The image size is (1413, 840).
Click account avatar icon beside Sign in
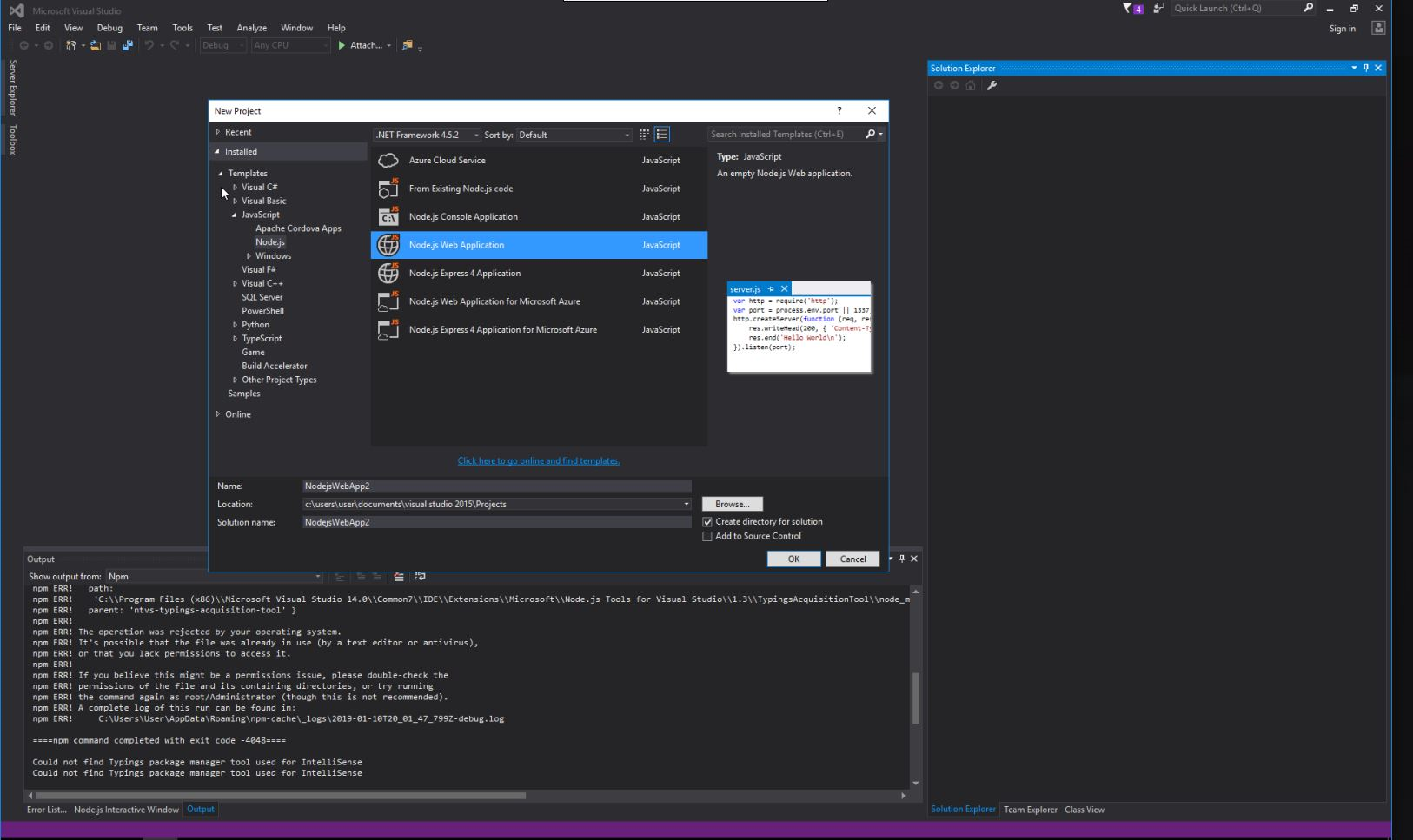point(1378,28)
